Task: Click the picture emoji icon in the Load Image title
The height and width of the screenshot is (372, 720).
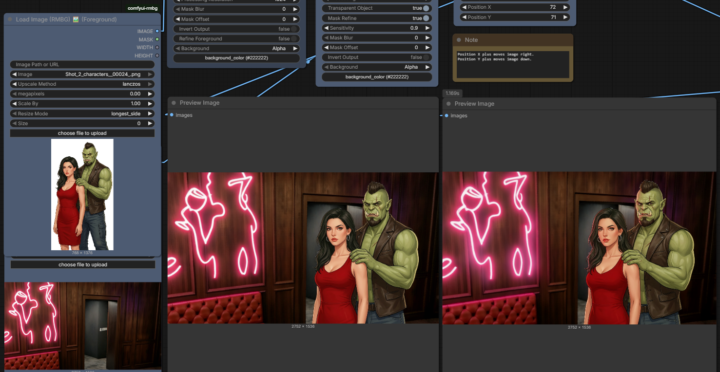Action: (75, 19)
